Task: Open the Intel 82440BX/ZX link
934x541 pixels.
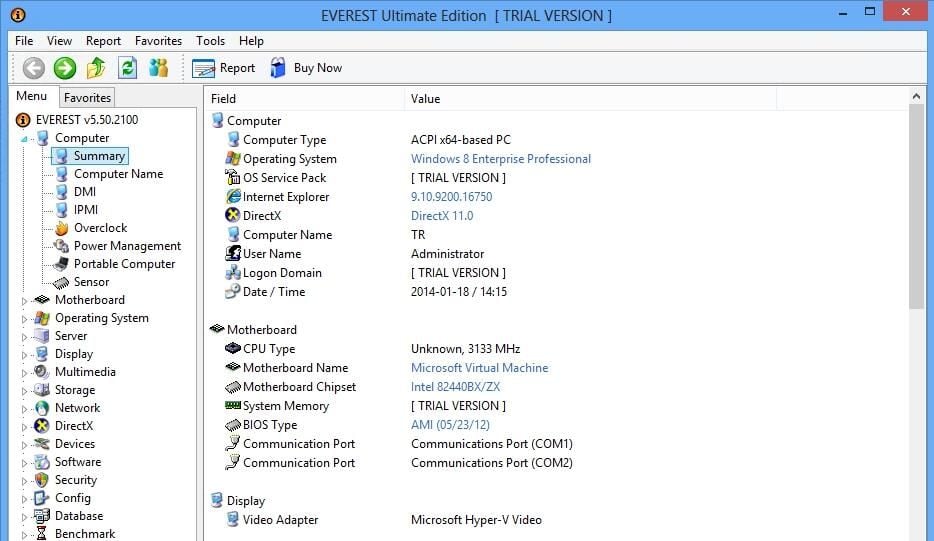Action: click(x=456, y=387)
